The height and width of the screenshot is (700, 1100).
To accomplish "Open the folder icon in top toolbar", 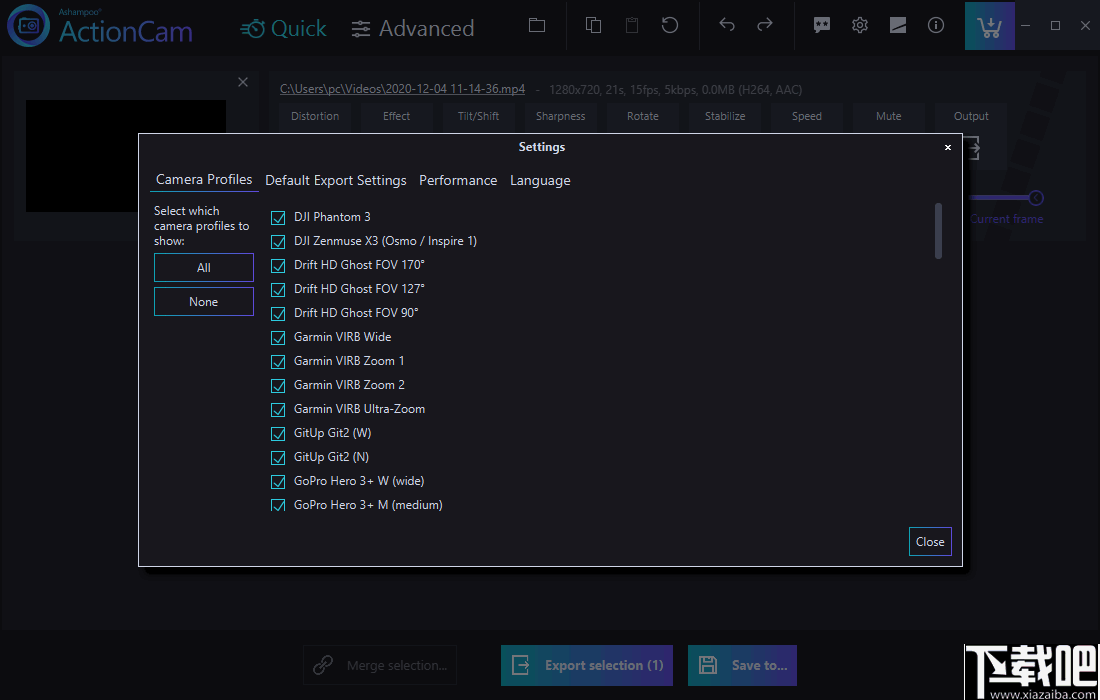I will click(537, 25).
